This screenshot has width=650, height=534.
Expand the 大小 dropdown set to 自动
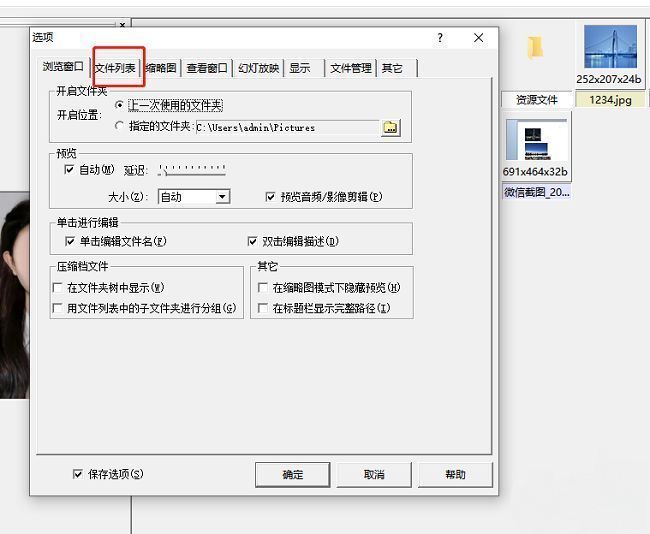tap(222, 197)
